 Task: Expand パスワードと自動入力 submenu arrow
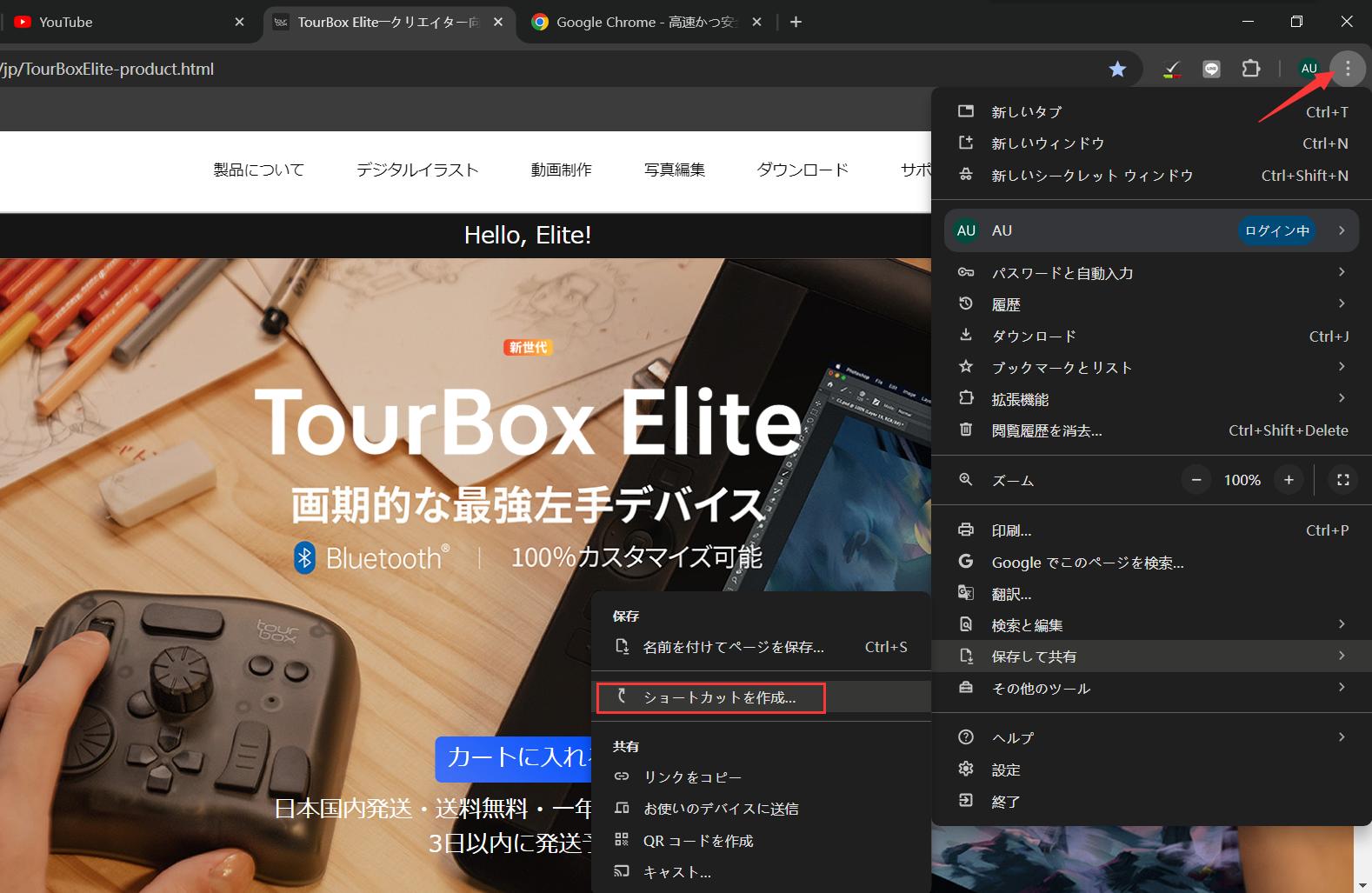tap(1342, 272)
